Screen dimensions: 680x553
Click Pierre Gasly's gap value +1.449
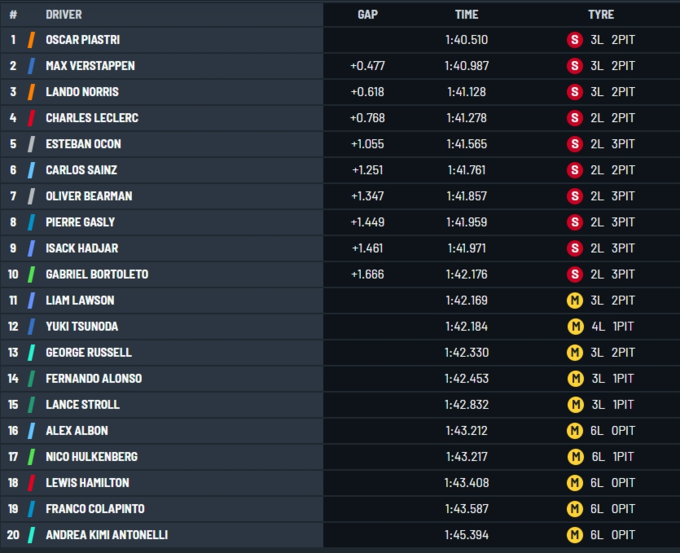367,222
